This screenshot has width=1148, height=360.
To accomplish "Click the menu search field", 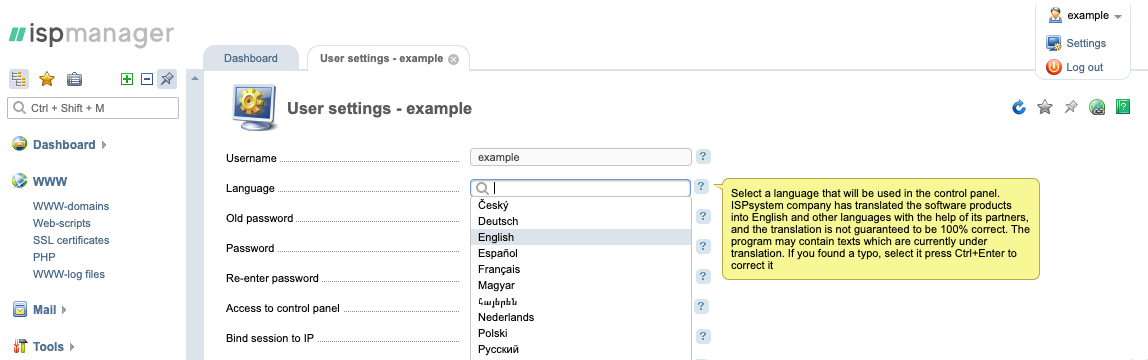I will click(93, 108).
